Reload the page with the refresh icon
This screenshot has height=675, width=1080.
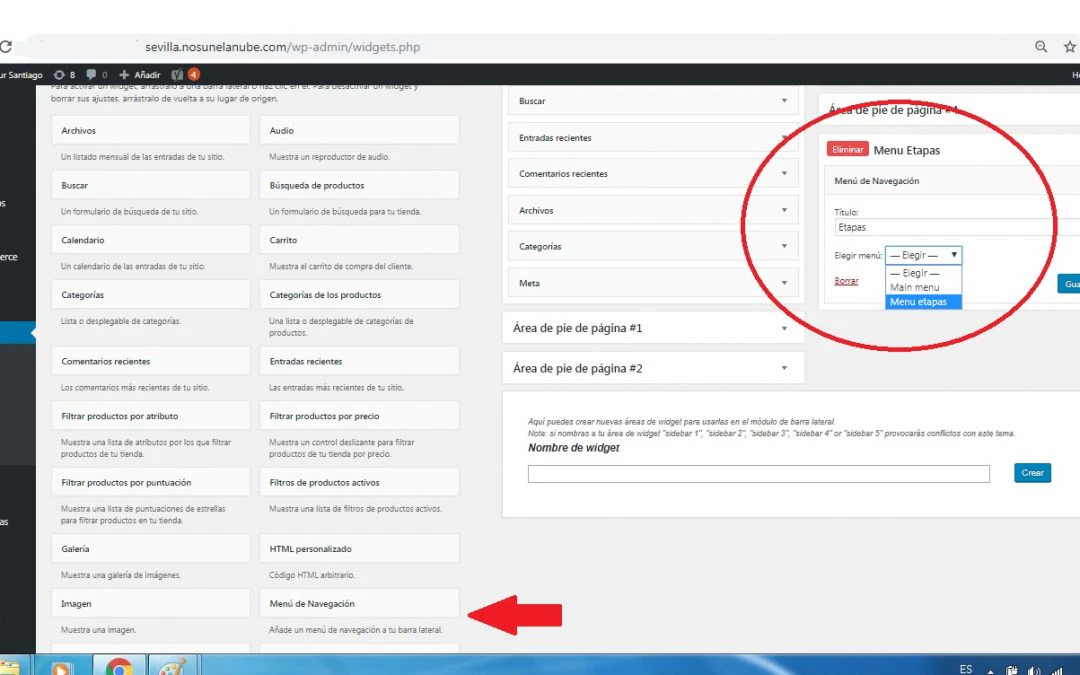pyautogui.click(x=5, y=47)
